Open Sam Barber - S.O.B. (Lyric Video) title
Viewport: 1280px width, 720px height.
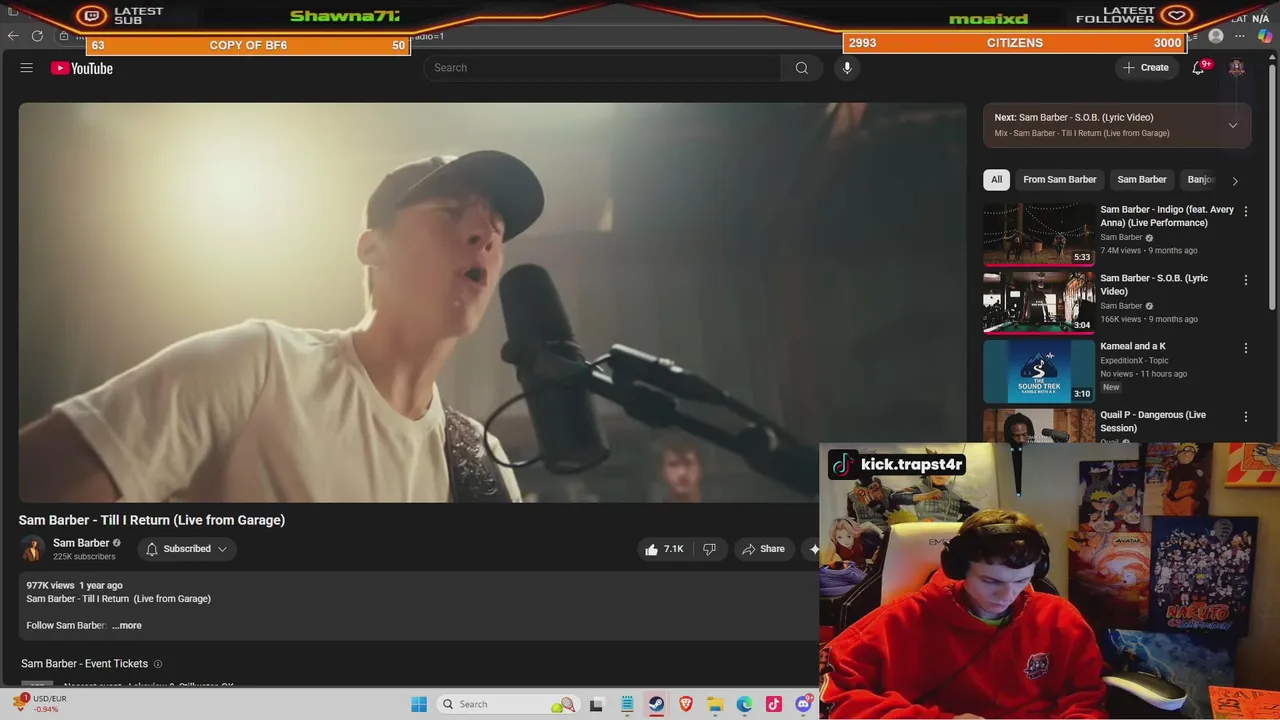pyautogui.click(x=1154, y=285)
